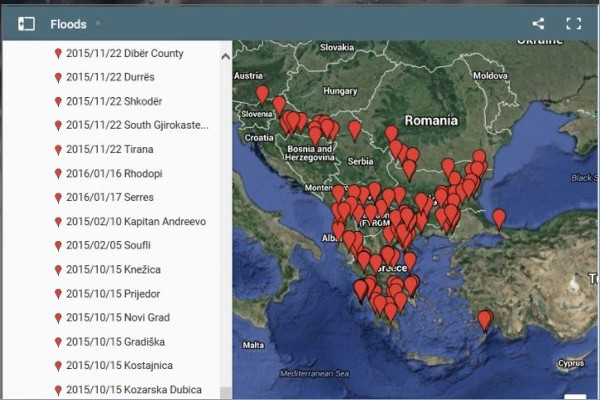
Task: Click pin icon beside Serres entry
Action: (x=58, y=198)
